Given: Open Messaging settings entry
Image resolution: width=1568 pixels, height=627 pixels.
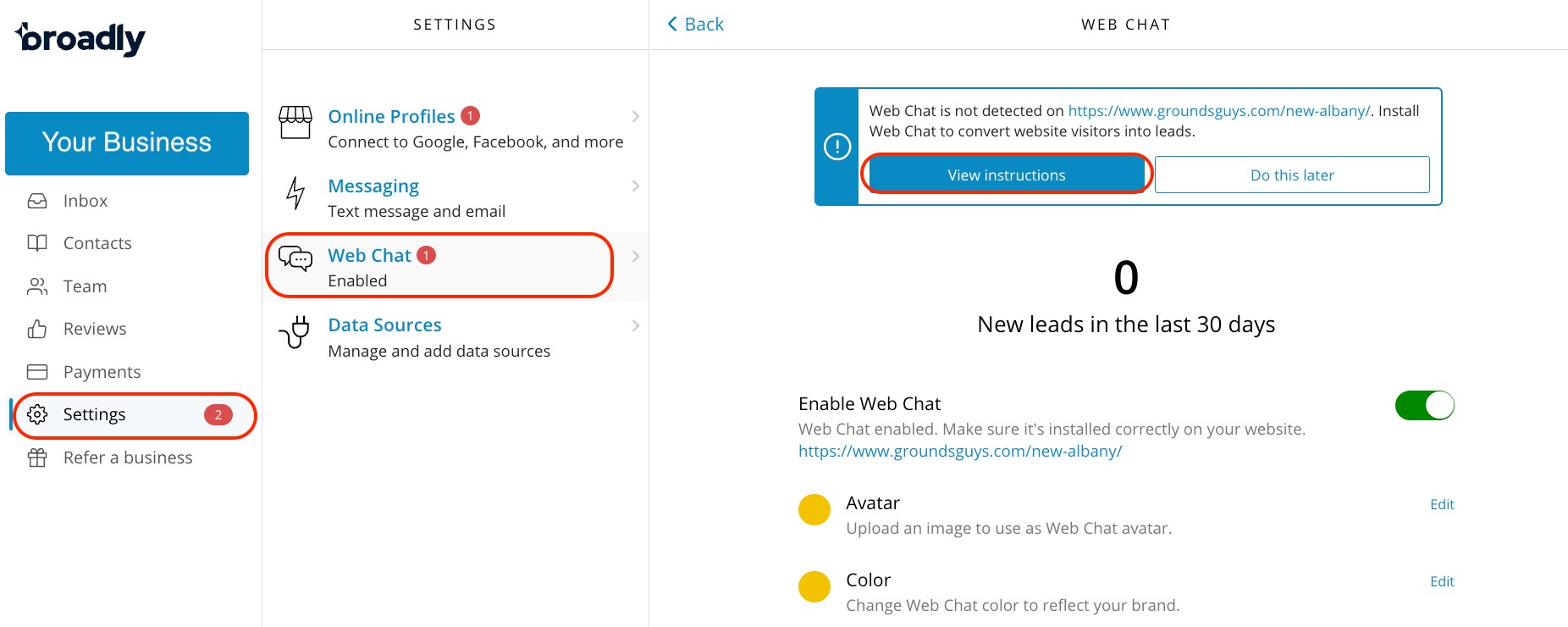Looking at the screenshot, I should (455, 197).
